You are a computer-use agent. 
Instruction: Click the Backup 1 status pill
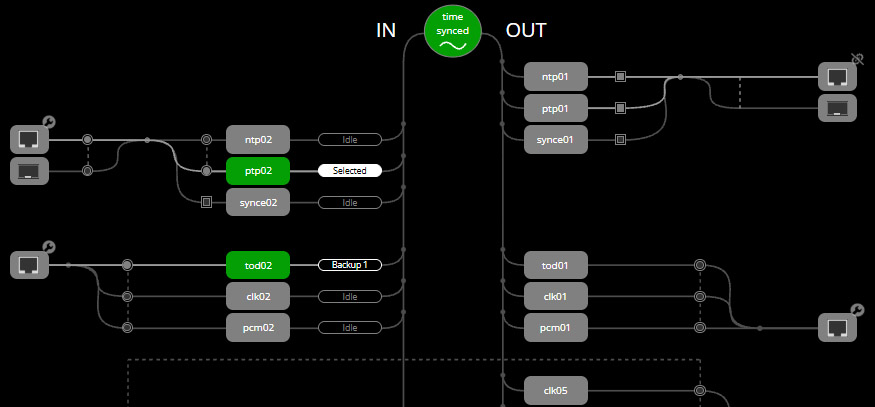350,265
